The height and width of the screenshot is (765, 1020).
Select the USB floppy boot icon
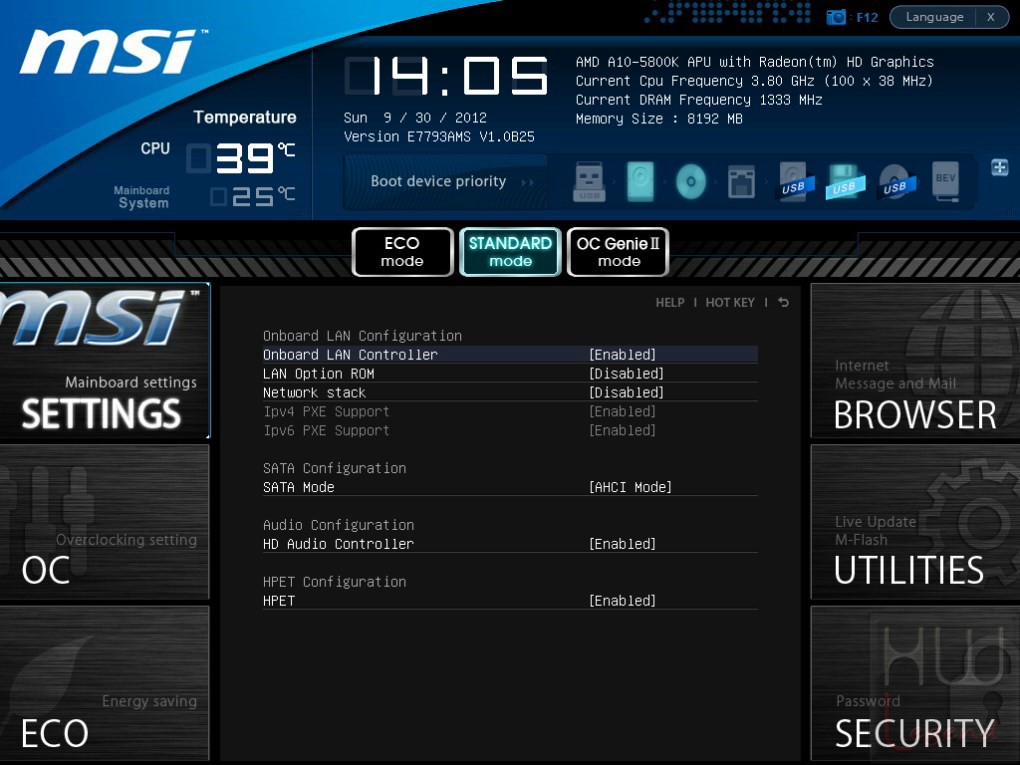point(844,181)
